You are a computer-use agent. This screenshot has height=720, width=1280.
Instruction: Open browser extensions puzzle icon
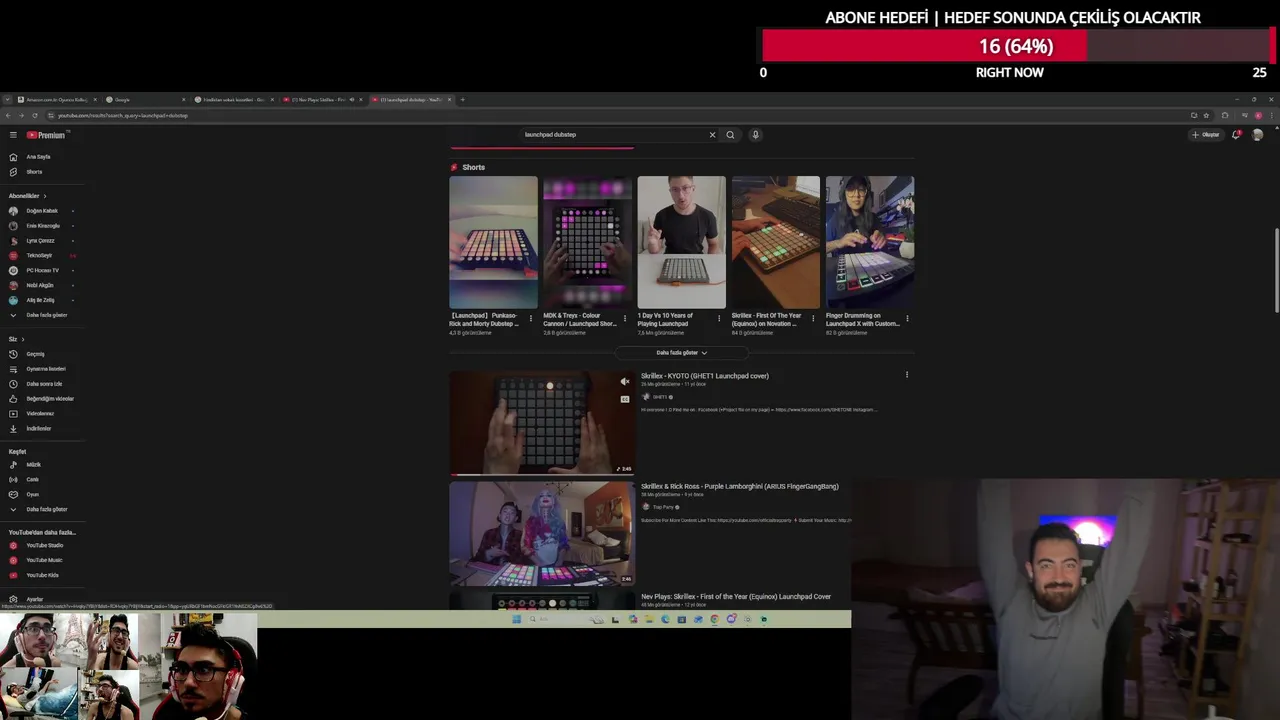pos(1225,115)
